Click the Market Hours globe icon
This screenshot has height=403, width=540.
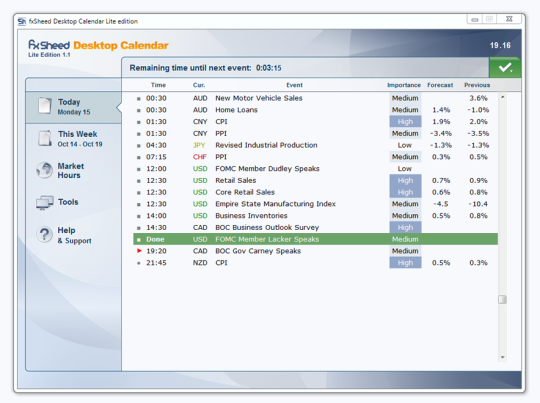44,170
